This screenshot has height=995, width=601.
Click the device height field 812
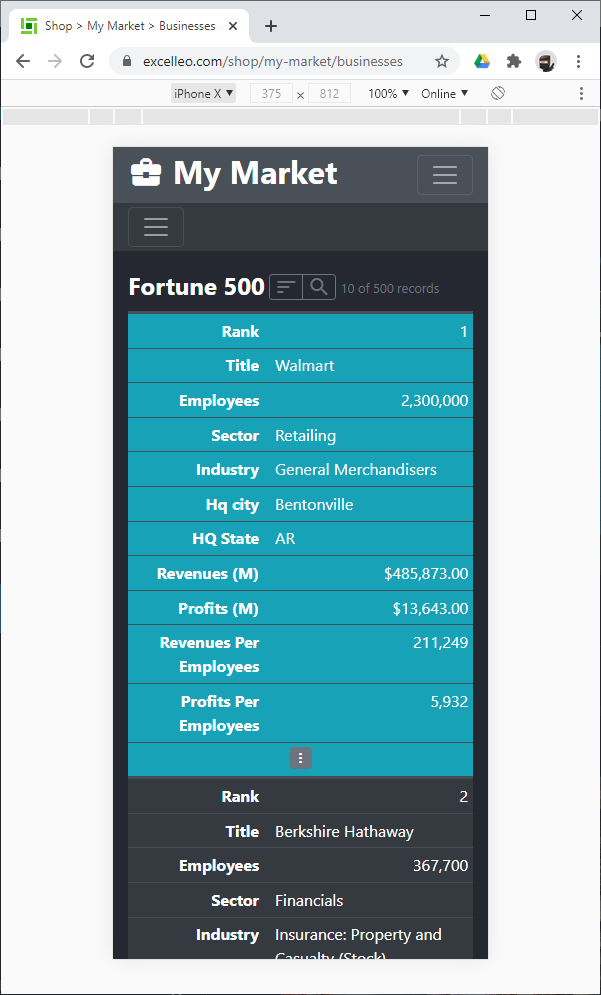(329, 93)
